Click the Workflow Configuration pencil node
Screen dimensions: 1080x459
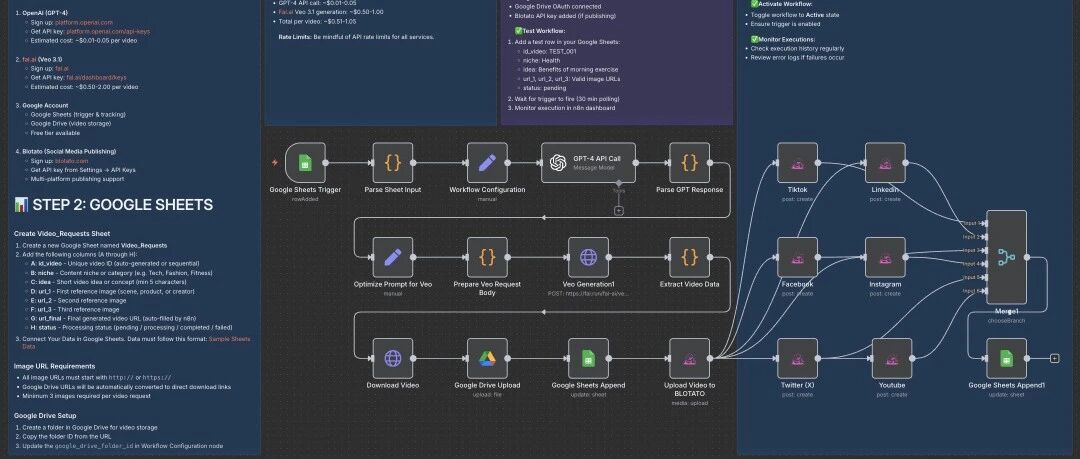click(x=487, y=162)
